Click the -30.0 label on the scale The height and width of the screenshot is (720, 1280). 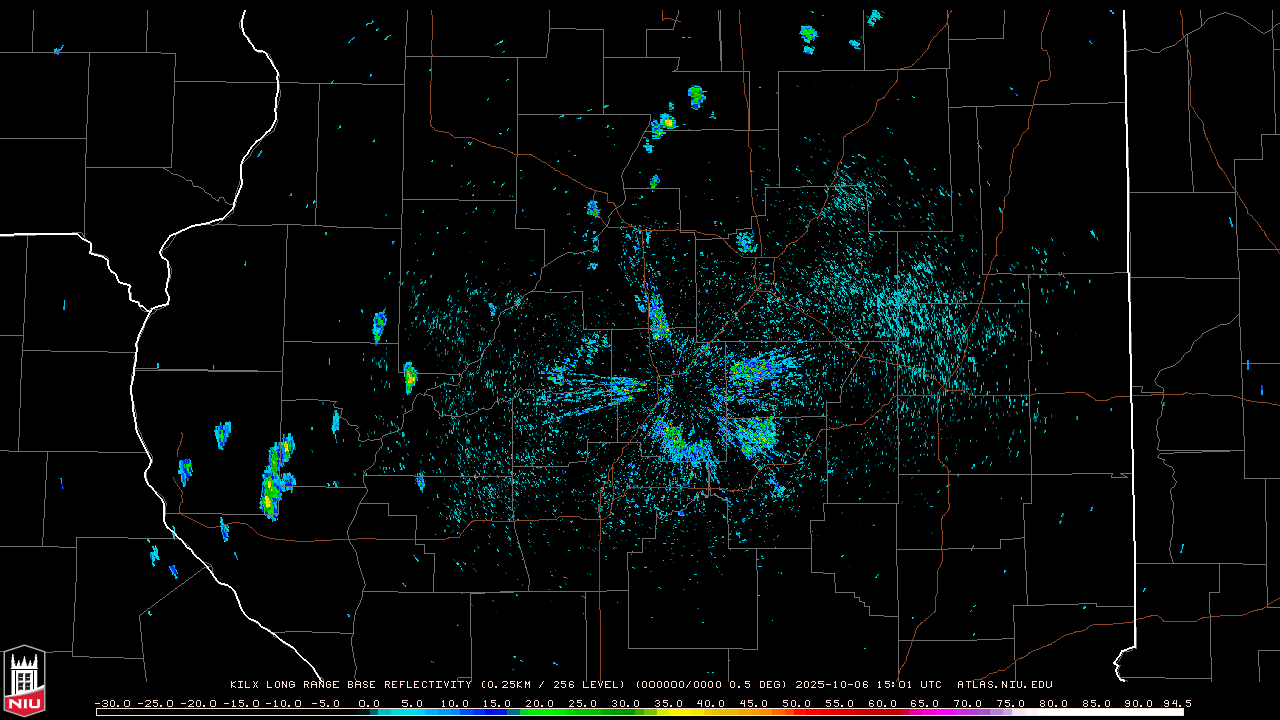coord(112,703)
